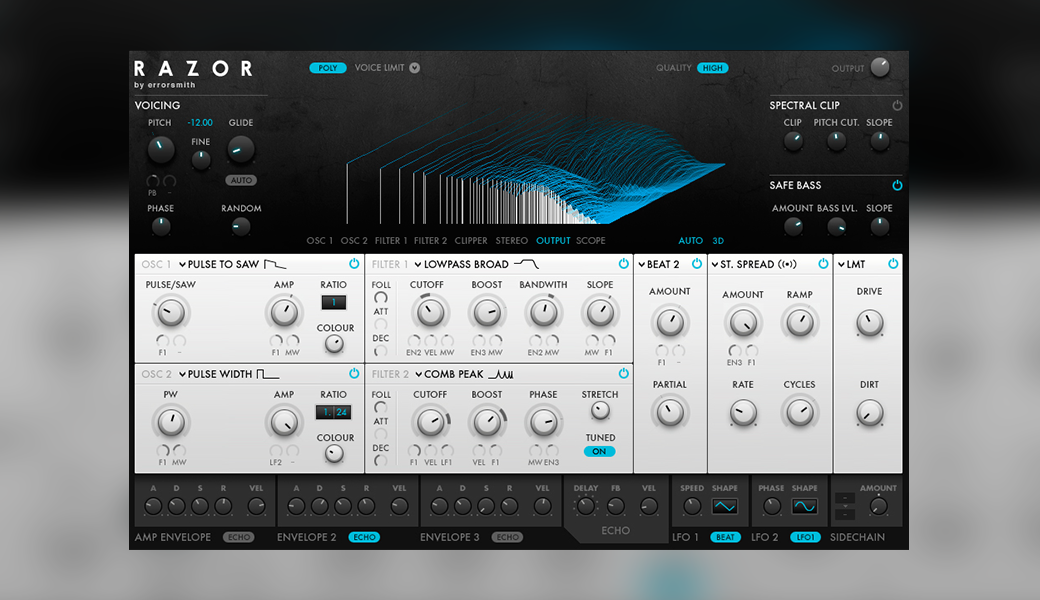Toggle Safe Bass power icon
This screenshot has width=1040, height=600.
tap(897, 186)
